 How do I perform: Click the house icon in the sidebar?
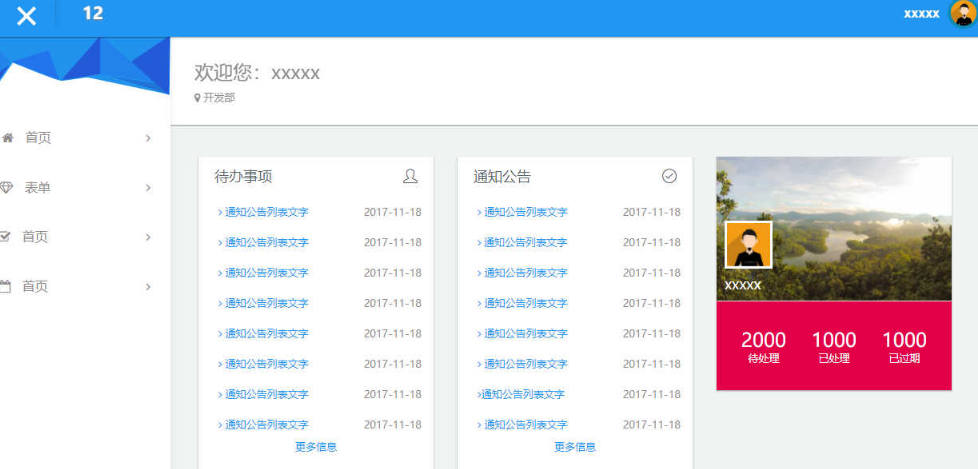7,138
